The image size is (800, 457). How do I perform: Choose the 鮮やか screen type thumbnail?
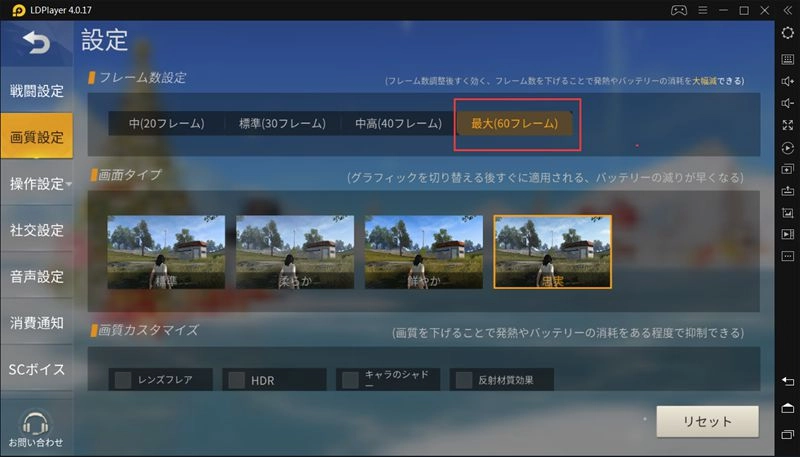click(x=423, y=252)
